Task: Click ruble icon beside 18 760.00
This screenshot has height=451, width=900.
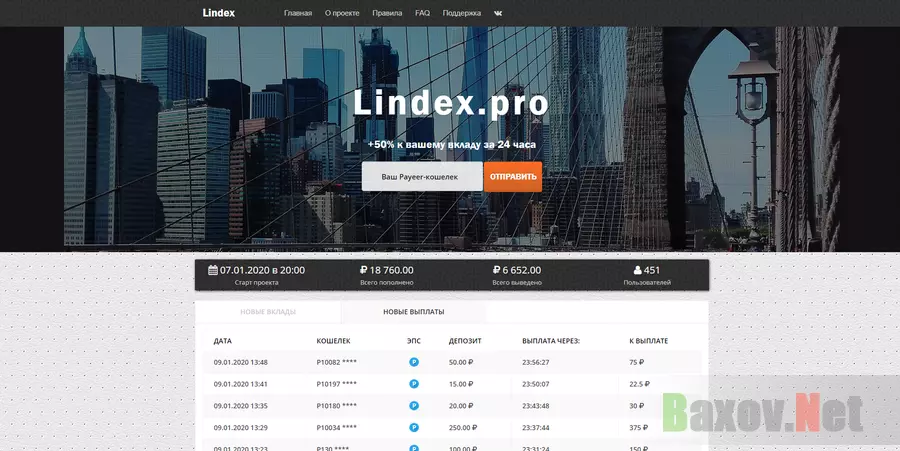Action: (x=363, y=270)
